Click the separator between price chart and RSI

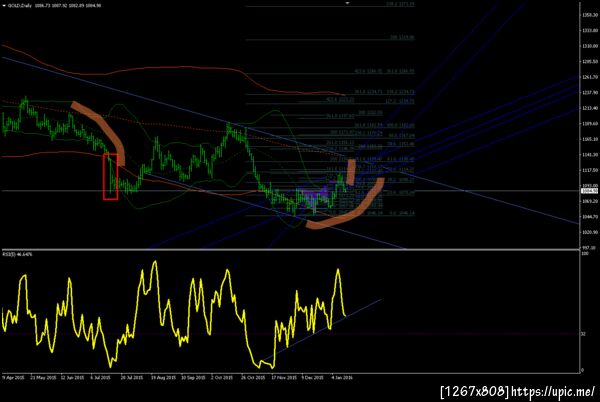291,250
